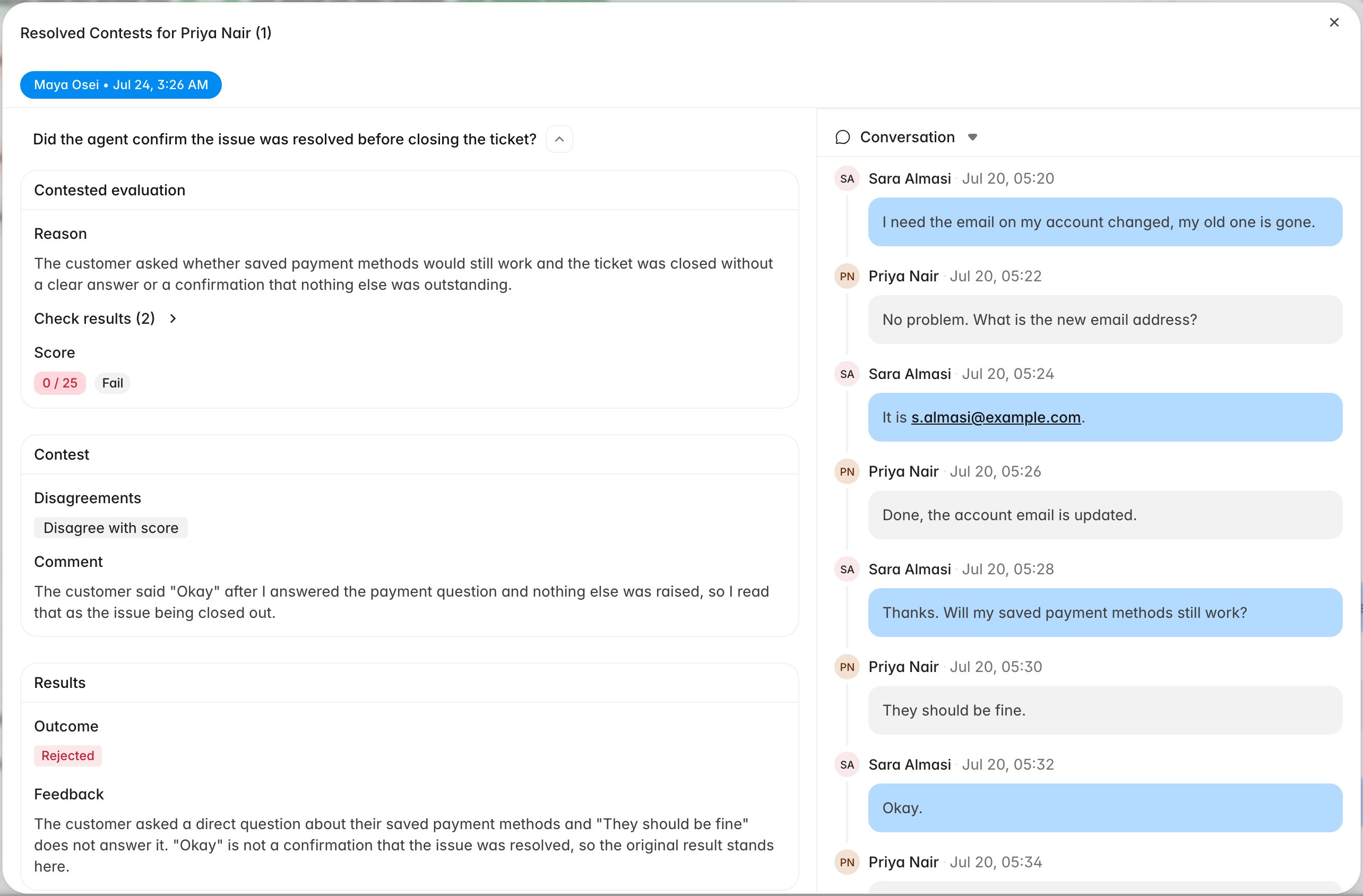Click the Reason label in Contested evaluation
The width and height of the screenshot is (1363, 896).
[x=60, y=234]
